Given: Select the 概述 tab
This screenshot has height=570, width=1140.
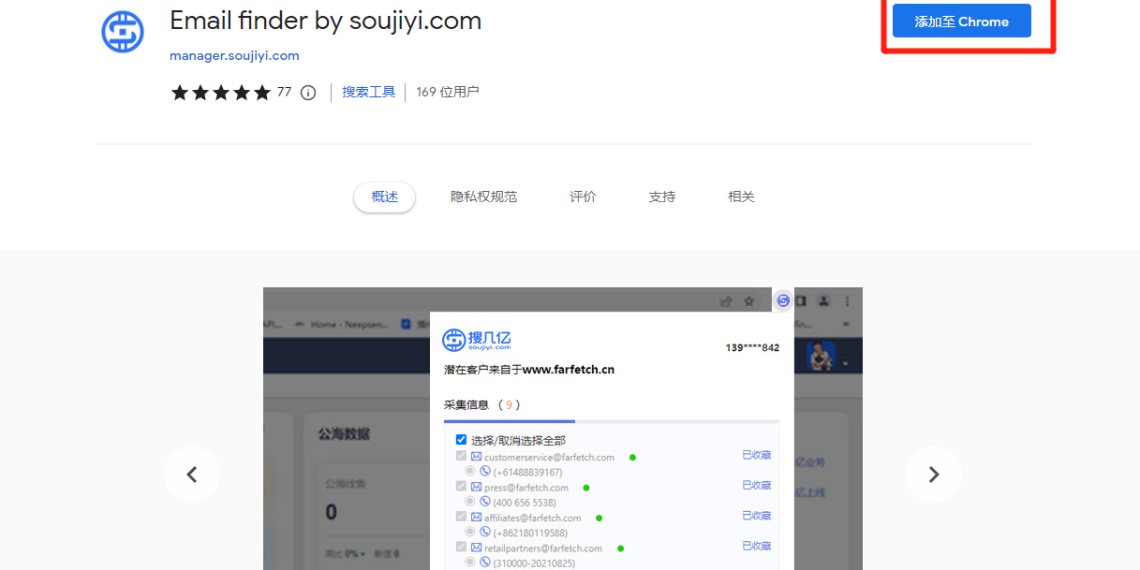Looking at the screenshot, I should [385, 197].
